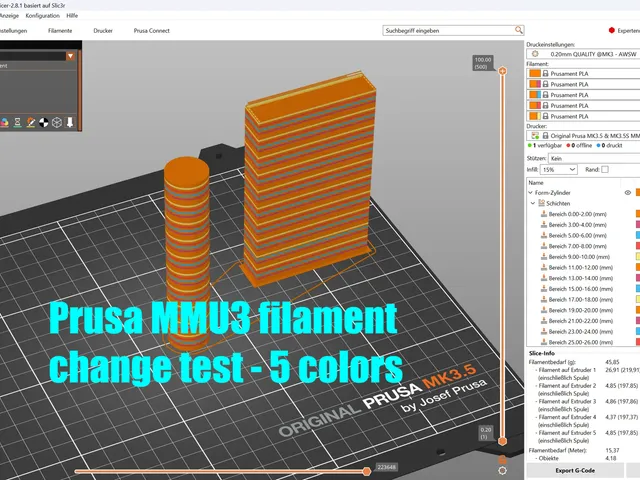Click the hourglass time estimate legend icon
Screen dimensions: 640x480
(x=18, y=122)
